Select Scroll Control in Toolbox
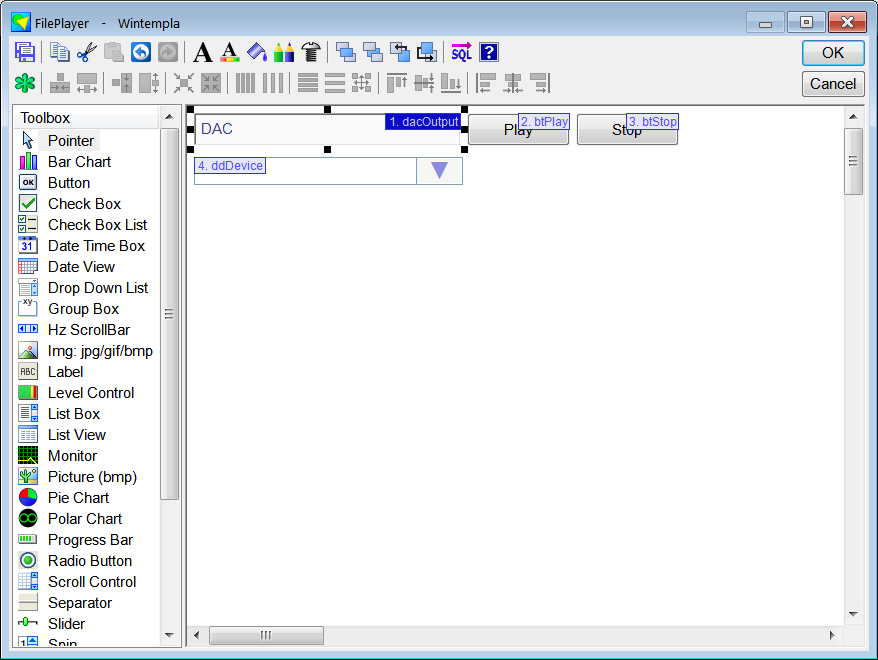 92,582
